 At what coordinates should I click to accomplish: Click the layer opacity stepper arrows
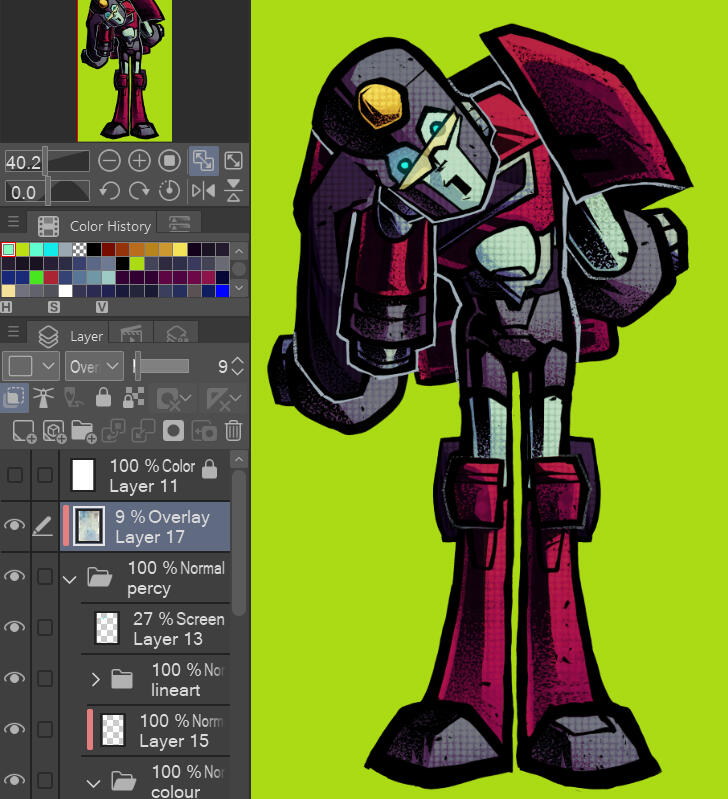[x=237, y=366]
